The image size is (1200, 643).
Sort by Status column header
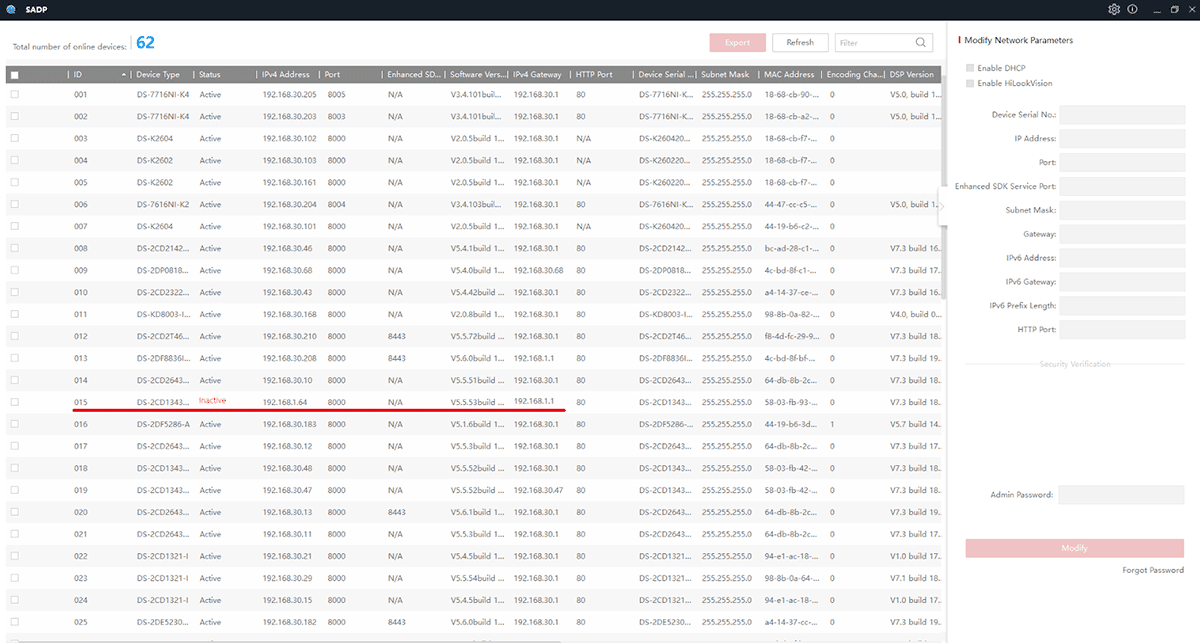(x=210, y=75)
